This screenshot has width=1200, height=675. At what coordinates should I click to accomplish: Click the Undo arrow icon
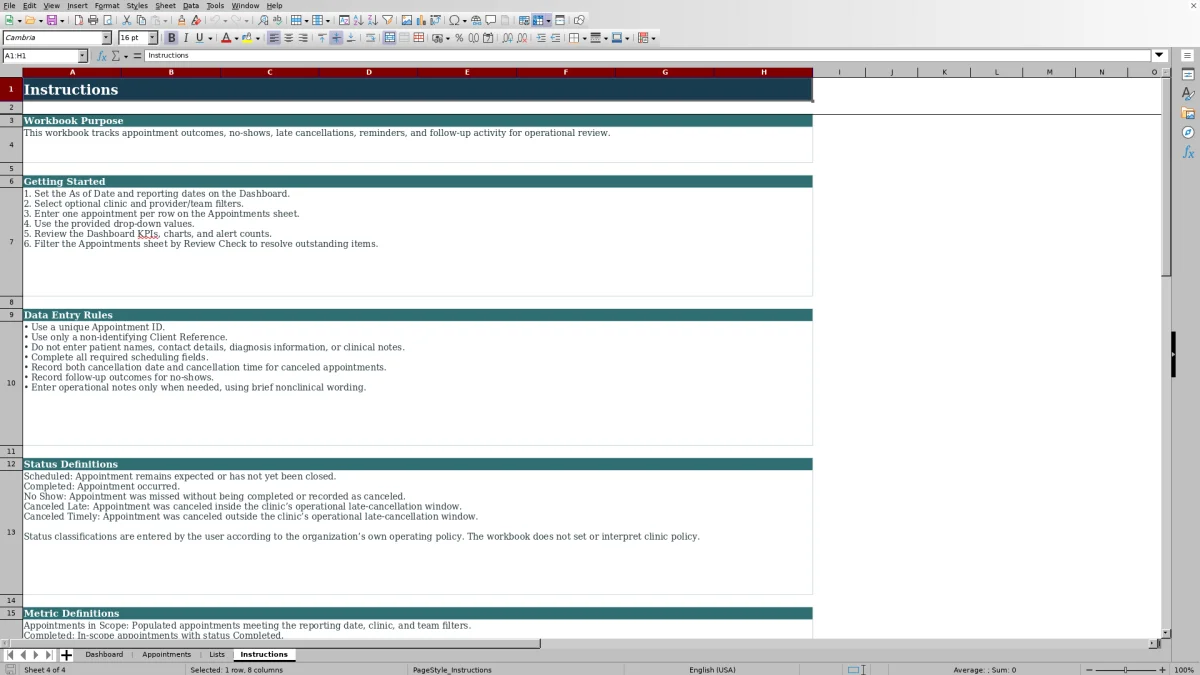coord(213,20)
